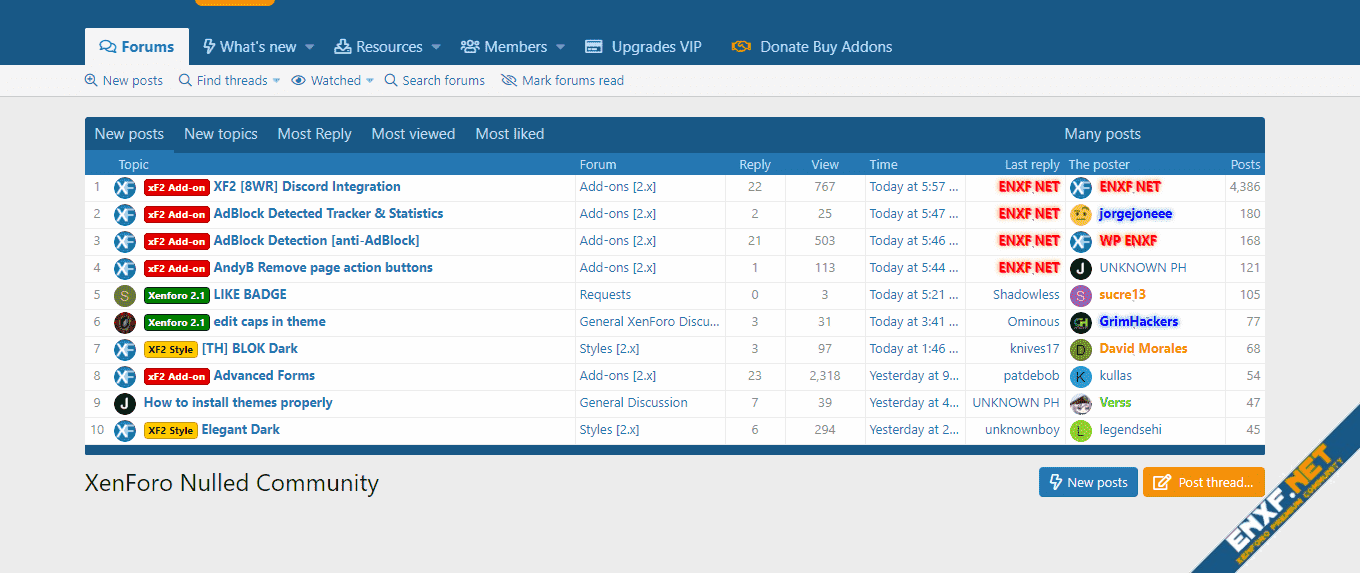Open the Resources download icon link
The width and height of the screenshot is (1360, 573).
point(343,47)
